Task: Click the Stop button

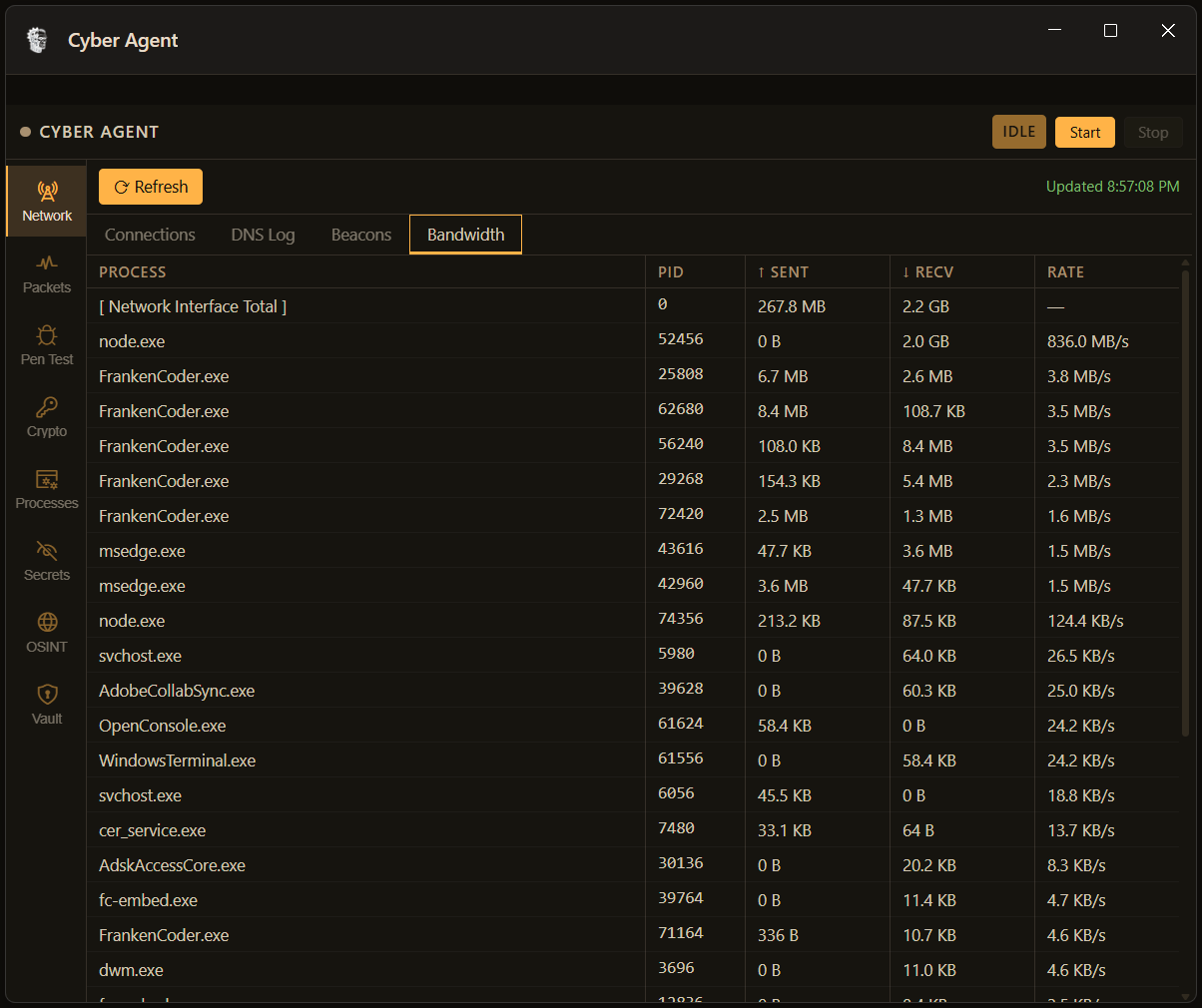Action: coord(1153,132)
